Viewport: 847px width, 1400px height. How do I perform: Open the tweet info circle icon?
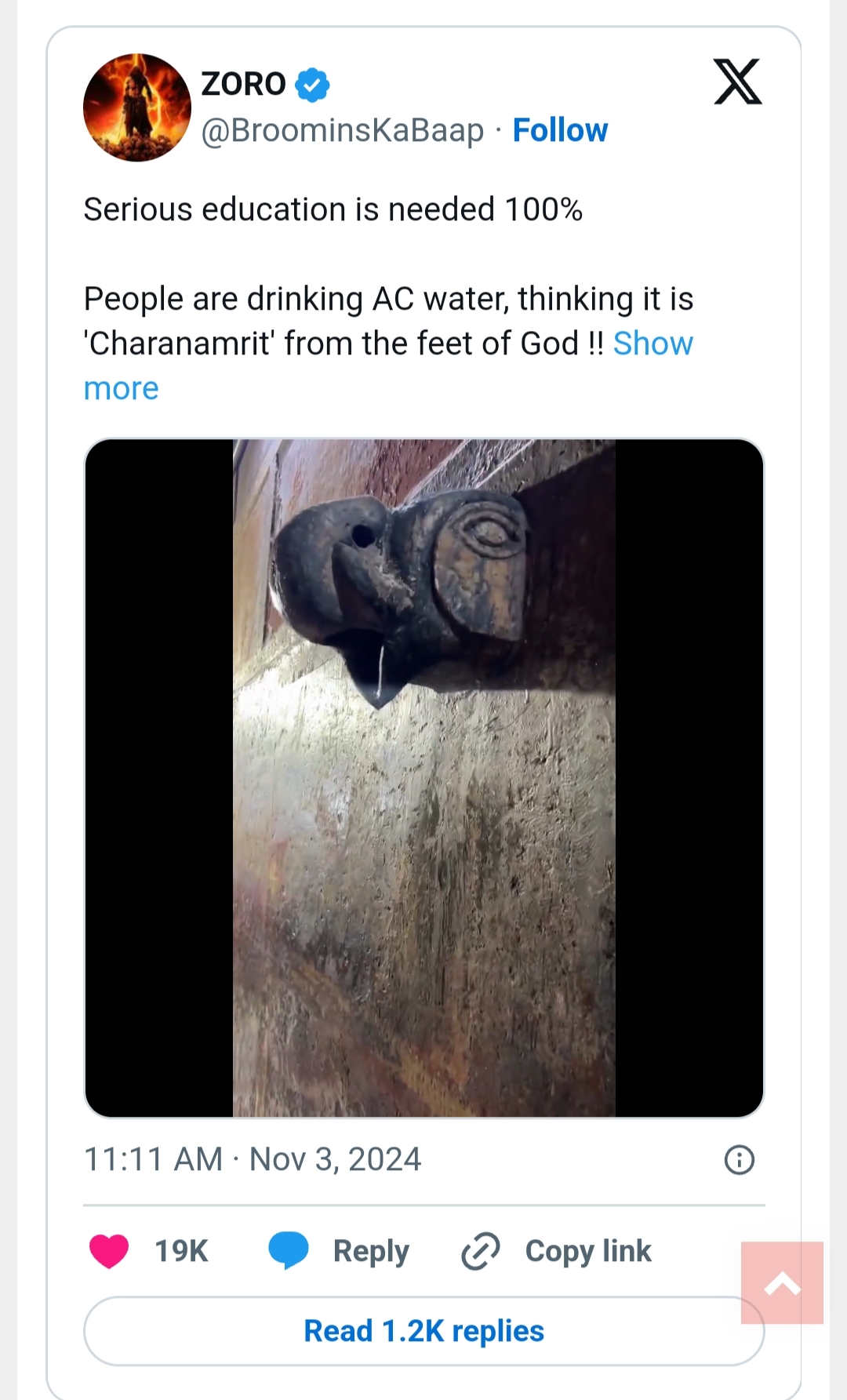(x=739, y=1159)
